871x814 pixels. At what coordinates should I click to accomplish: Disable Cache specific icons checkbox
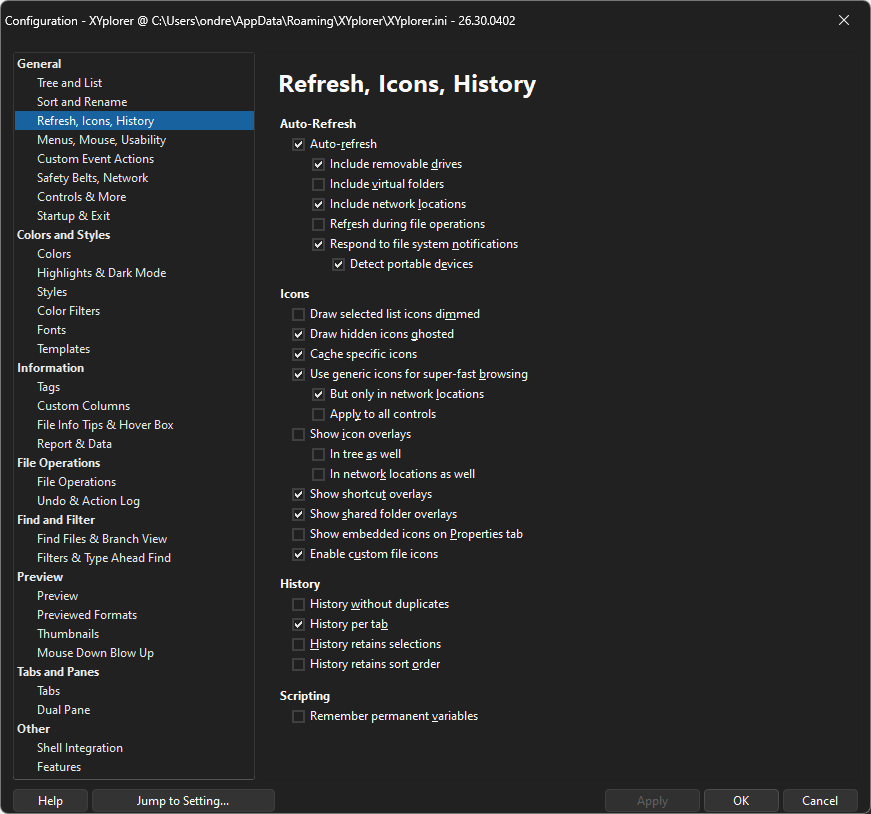(298, 354)
